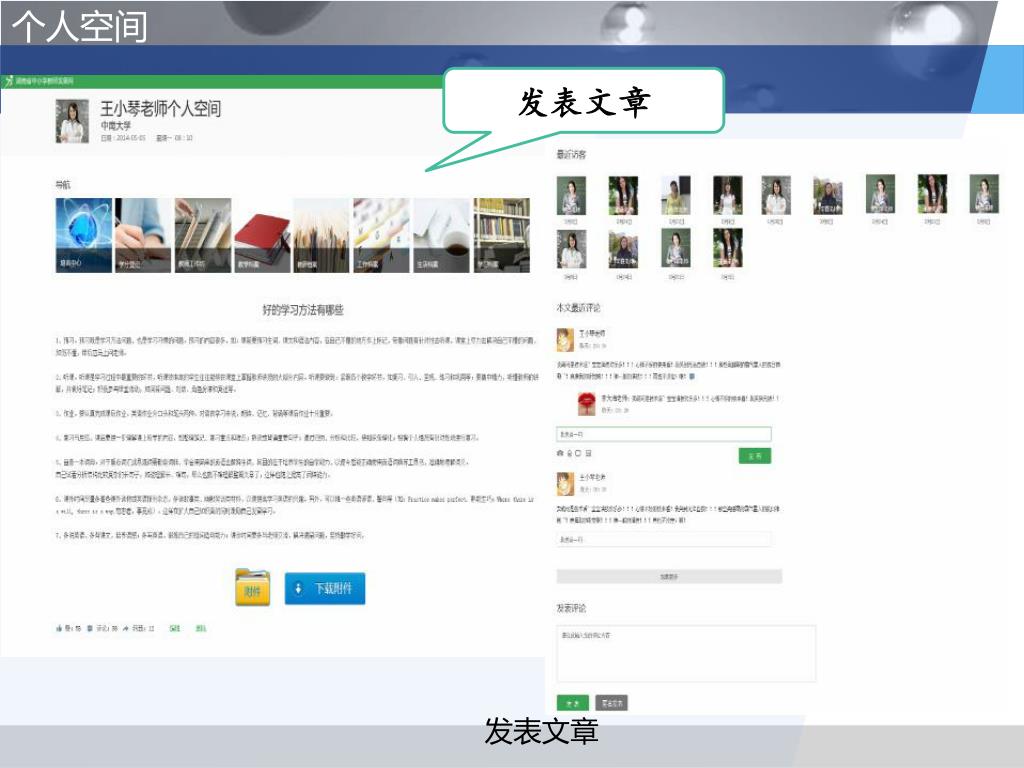1024x768 pixels.
Task: Click the green site logo at top-left
Action: point(9,81)
